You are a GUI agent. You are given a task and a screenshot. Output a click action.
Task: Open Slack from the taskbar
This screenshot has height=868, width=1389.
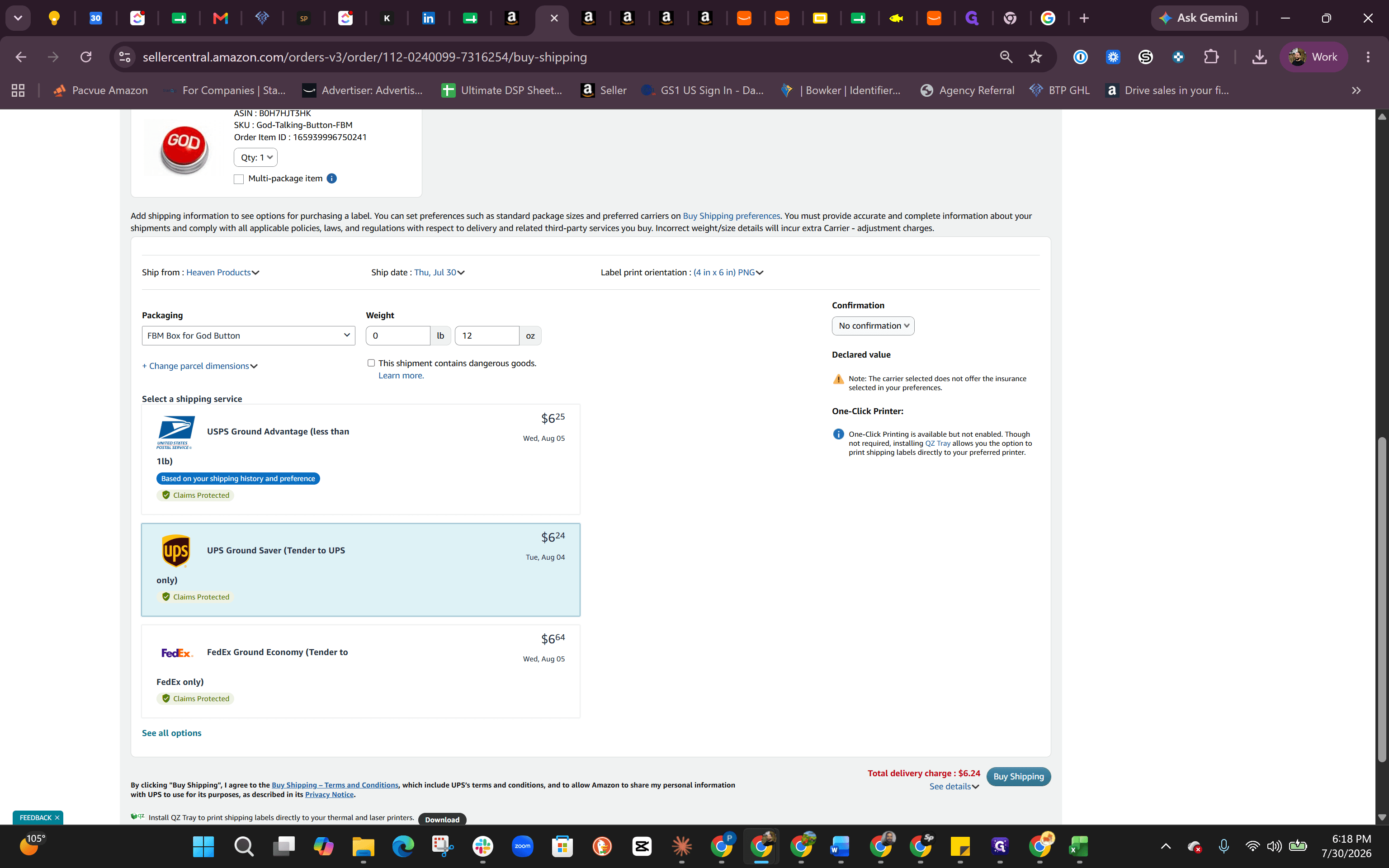pyautogui.click(x=483, y=846)
